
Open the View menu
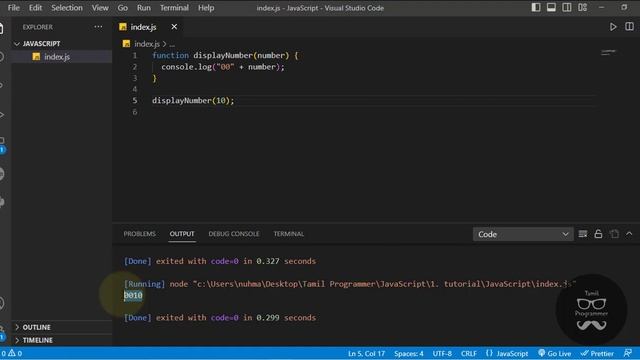100,8
